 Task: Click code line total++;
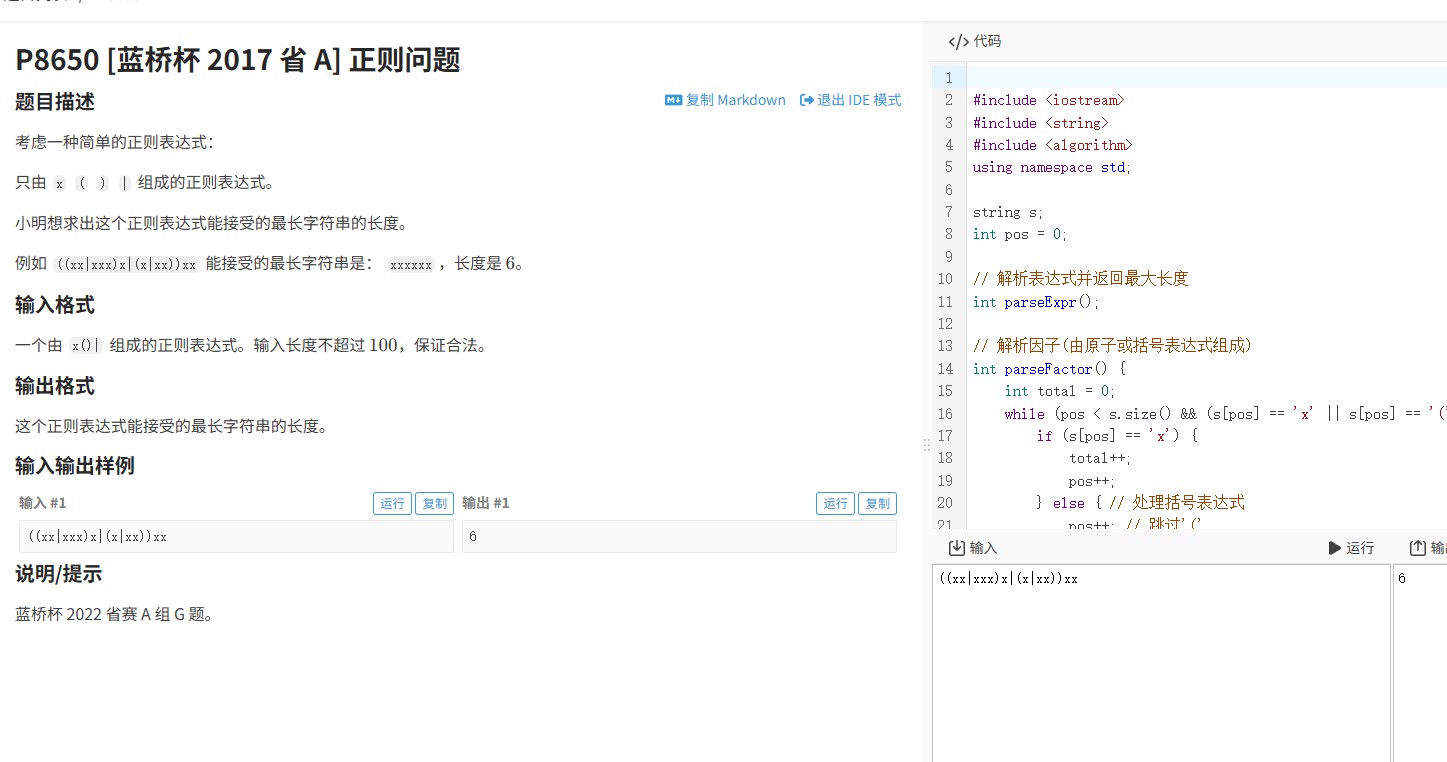pyautogui.click(x=1100, y=458)
